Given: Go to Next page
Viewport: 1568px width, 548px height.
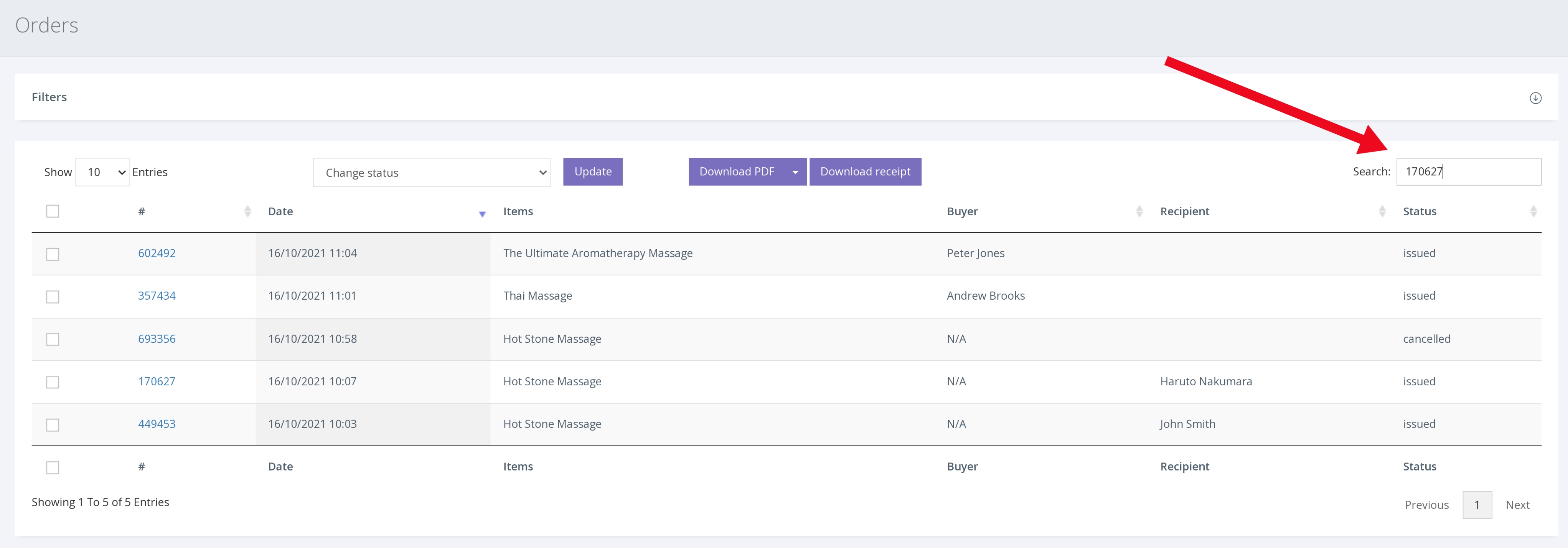Looking at the screenshot, I should (1517, 505).
